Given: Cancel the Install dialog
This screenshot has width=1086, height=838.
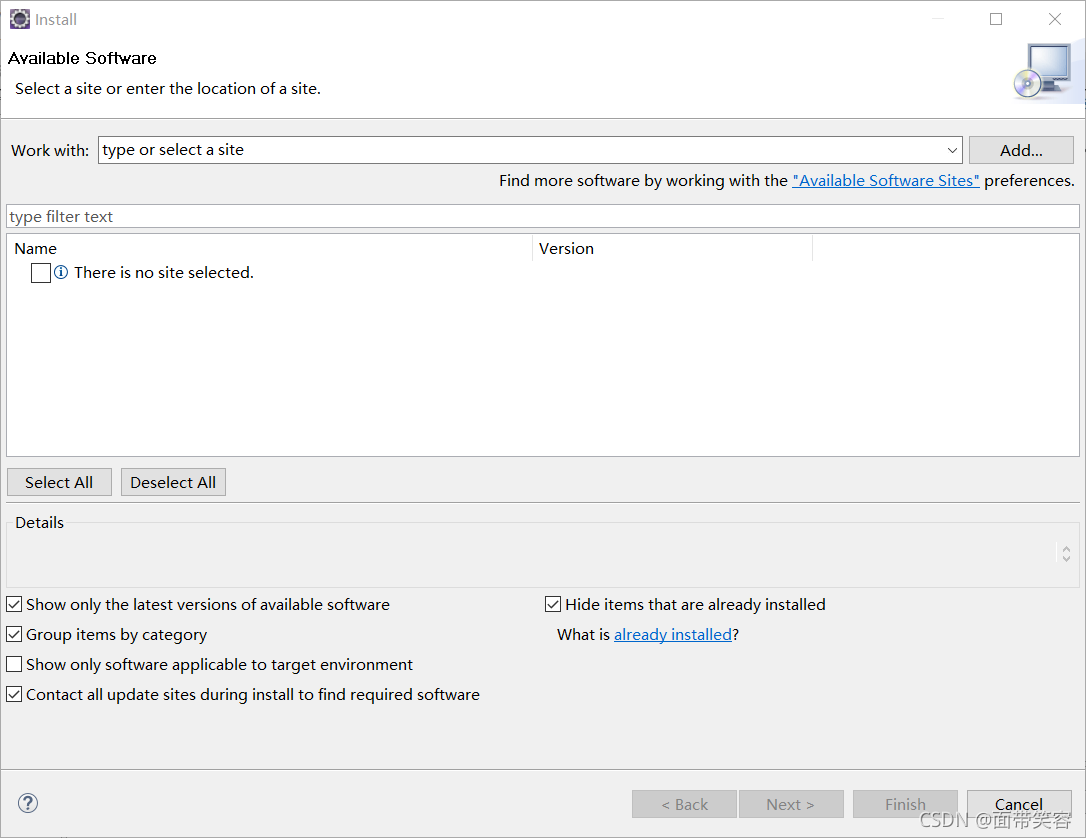Looking at the screenshot, I should click(x=1019, y=804).
